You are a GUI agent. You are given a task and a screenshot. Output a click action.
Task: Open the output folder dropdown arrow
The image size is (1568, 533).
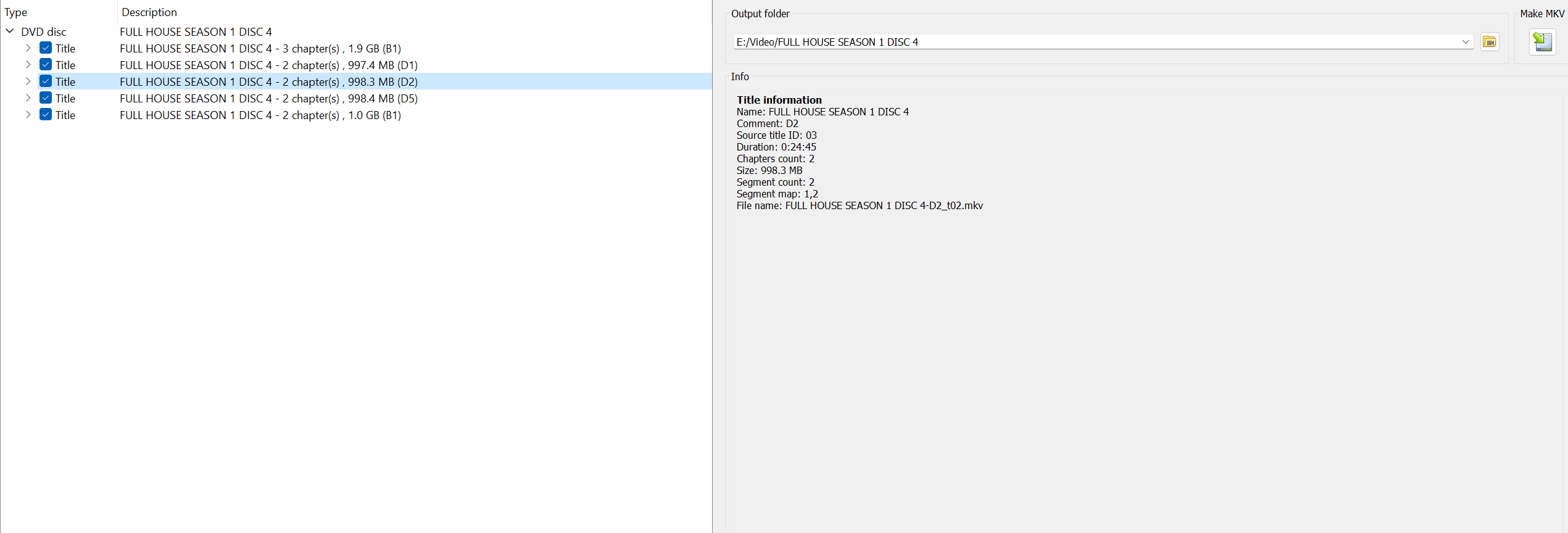coord(1465,42)
